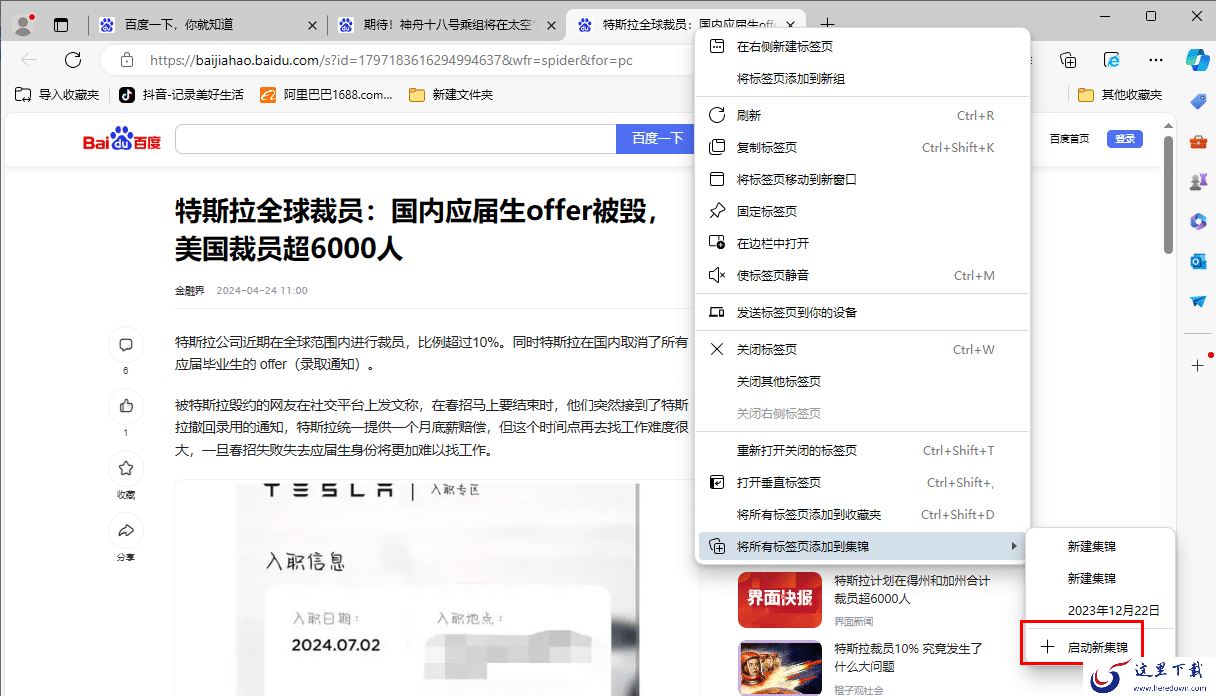Image resolution: width=1216 pixels, height=696 pixels.
Task: Select 将标签页移动到新窗口
Action: (862, 180)
